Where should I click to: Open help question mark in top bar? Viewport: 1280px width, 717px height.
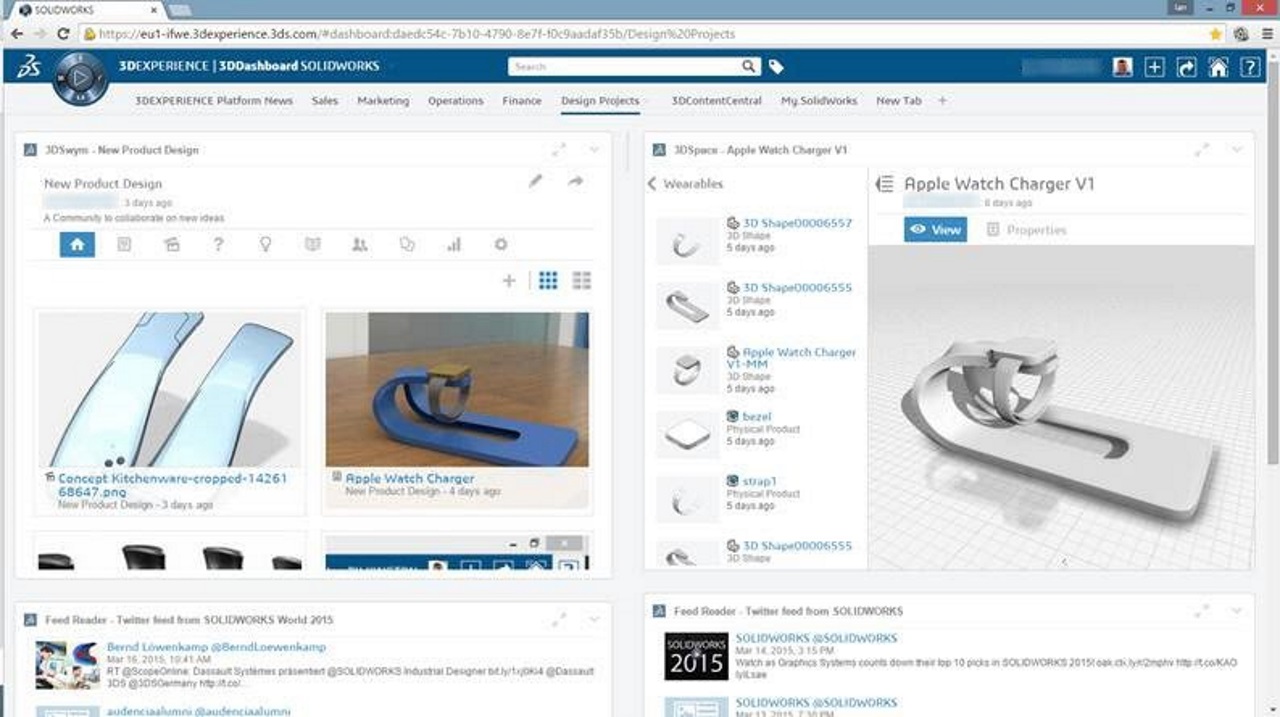click(x=1249, y=67)
